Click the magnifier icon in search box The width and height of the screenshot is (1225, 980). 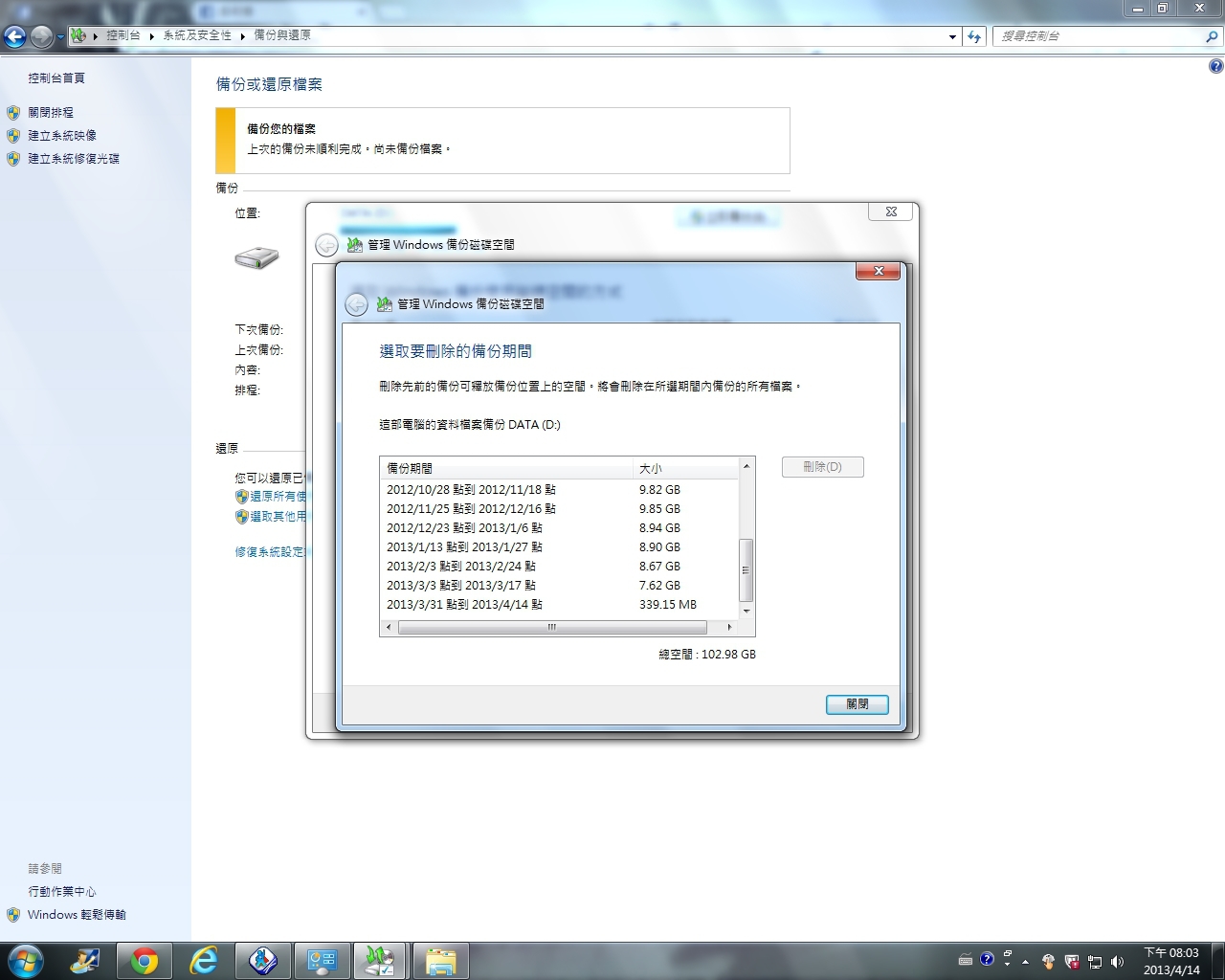(1213, 36)
